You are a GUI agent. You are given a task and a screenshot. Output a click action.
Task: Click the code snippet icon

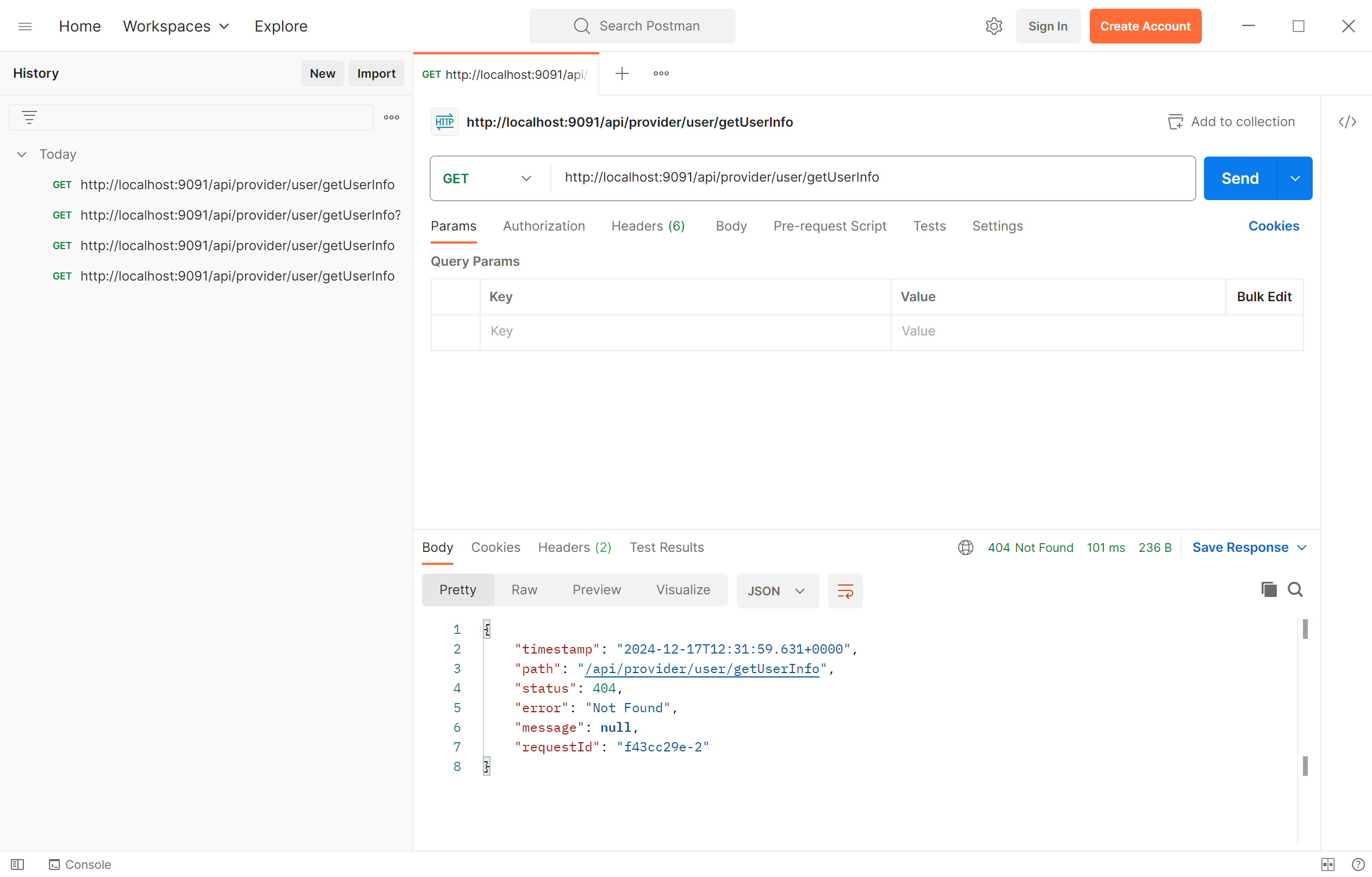[x=1347, y=122]
